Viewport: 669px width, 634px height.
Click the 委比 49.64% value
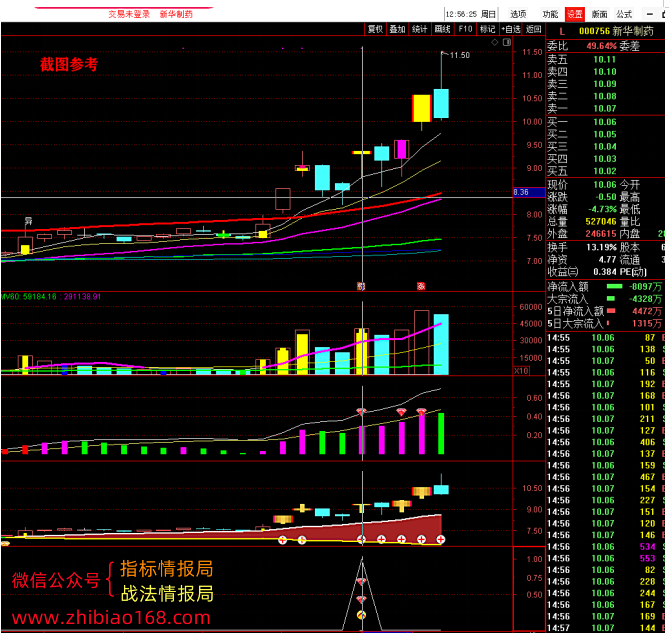[601, 46]
